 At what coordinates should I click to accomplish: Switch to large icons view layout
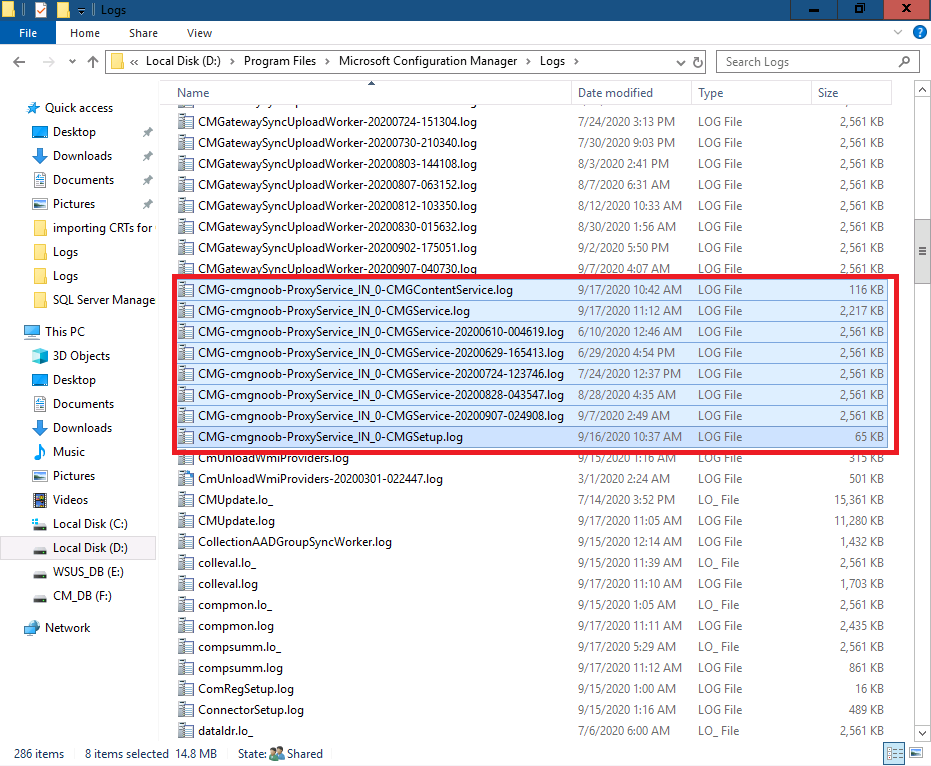click(x=916, y=754)
